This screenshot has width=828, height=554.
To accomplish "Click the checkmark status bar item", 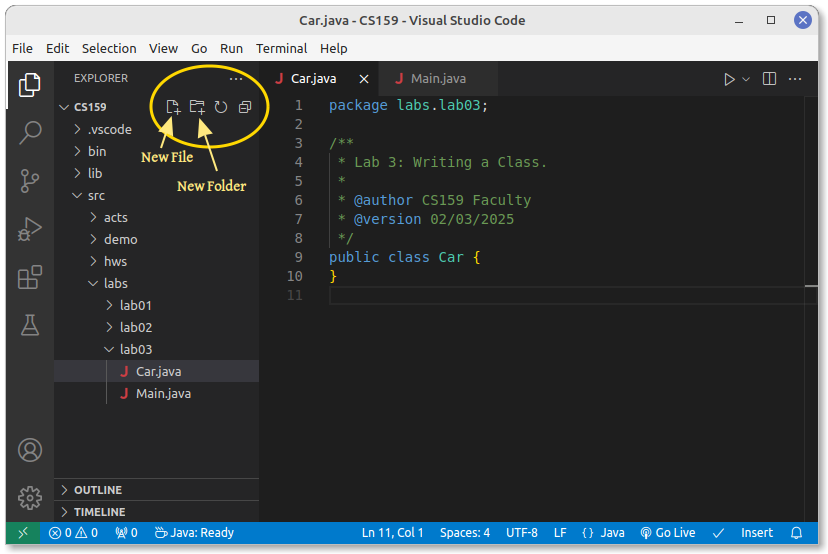I will [718, 533].
